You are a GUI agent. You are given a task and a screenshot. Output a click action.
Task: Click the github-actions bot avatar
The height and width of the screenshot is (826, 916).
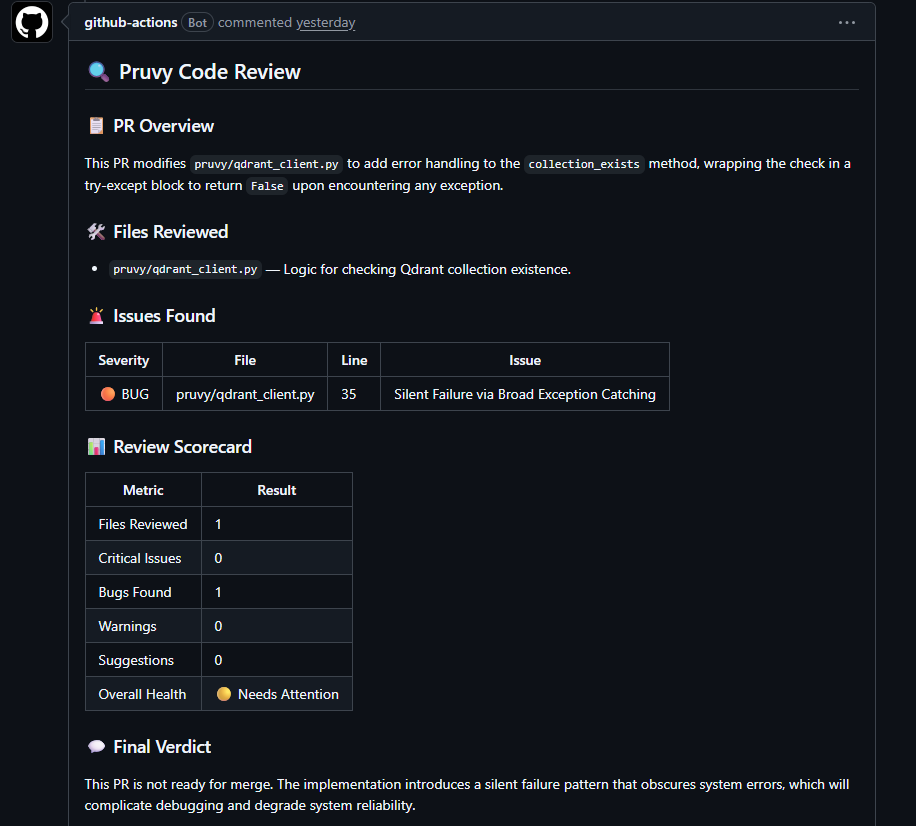tap(32, 22)
